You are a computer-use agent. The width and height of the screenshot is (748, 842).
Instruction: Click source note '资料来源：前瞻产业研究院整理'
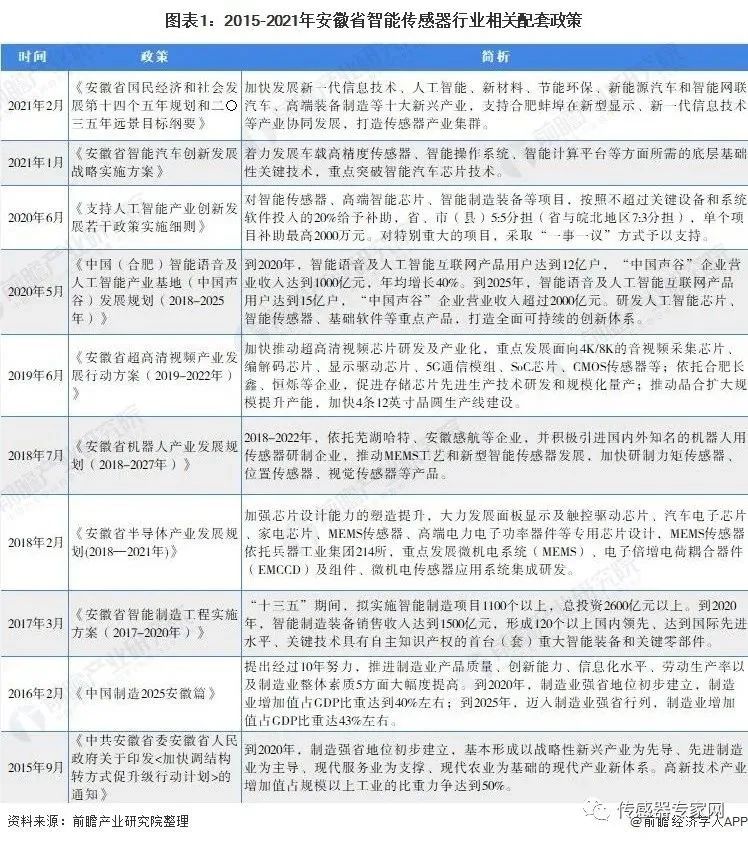[98, 821]
